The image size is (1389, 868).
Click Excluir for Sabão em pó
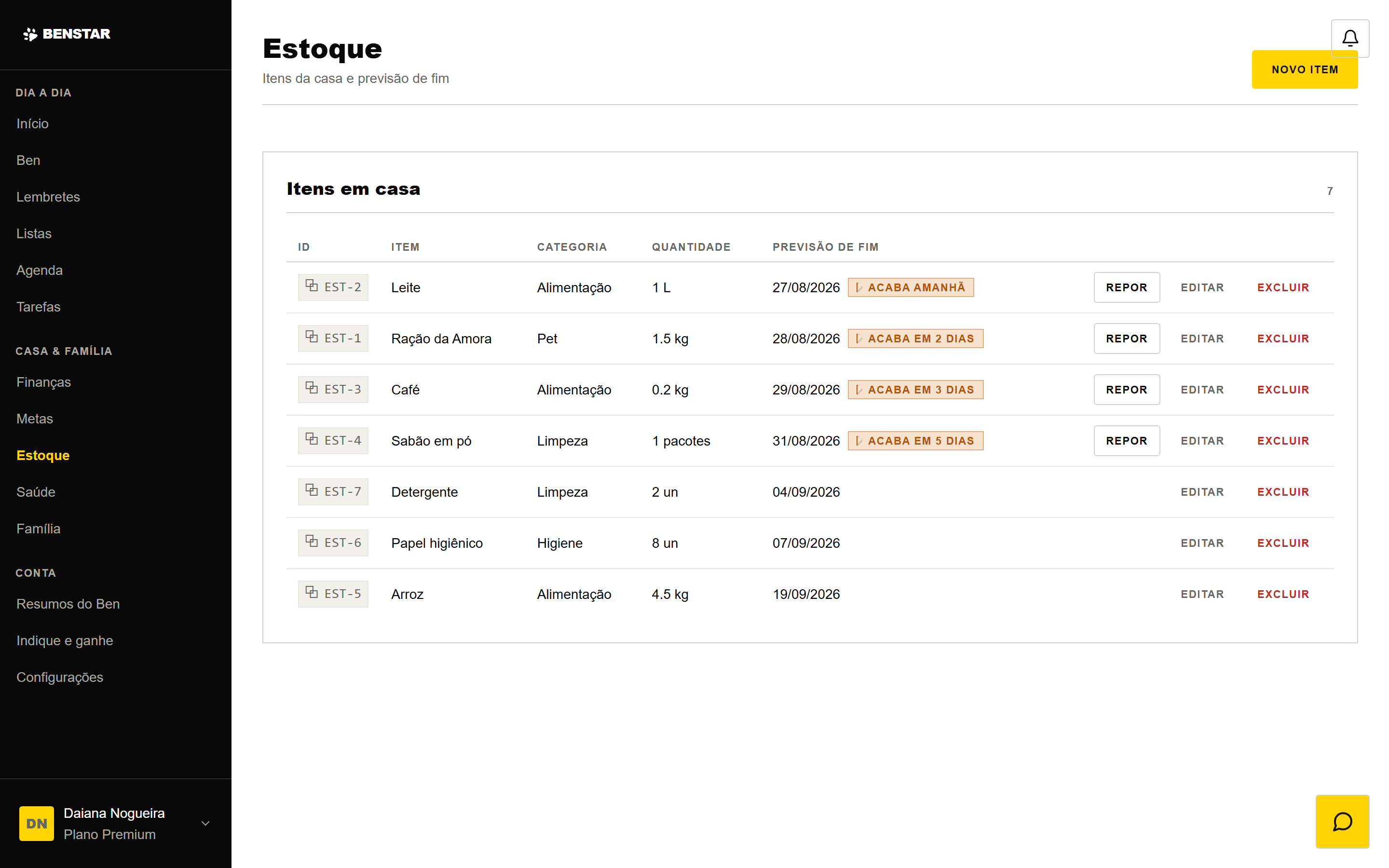[1283, 440]
